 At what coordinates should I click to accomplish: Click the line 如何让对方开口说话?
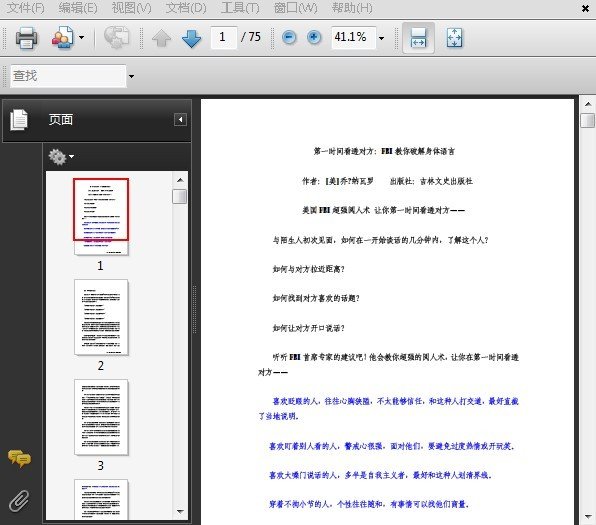tap(309, 328)
